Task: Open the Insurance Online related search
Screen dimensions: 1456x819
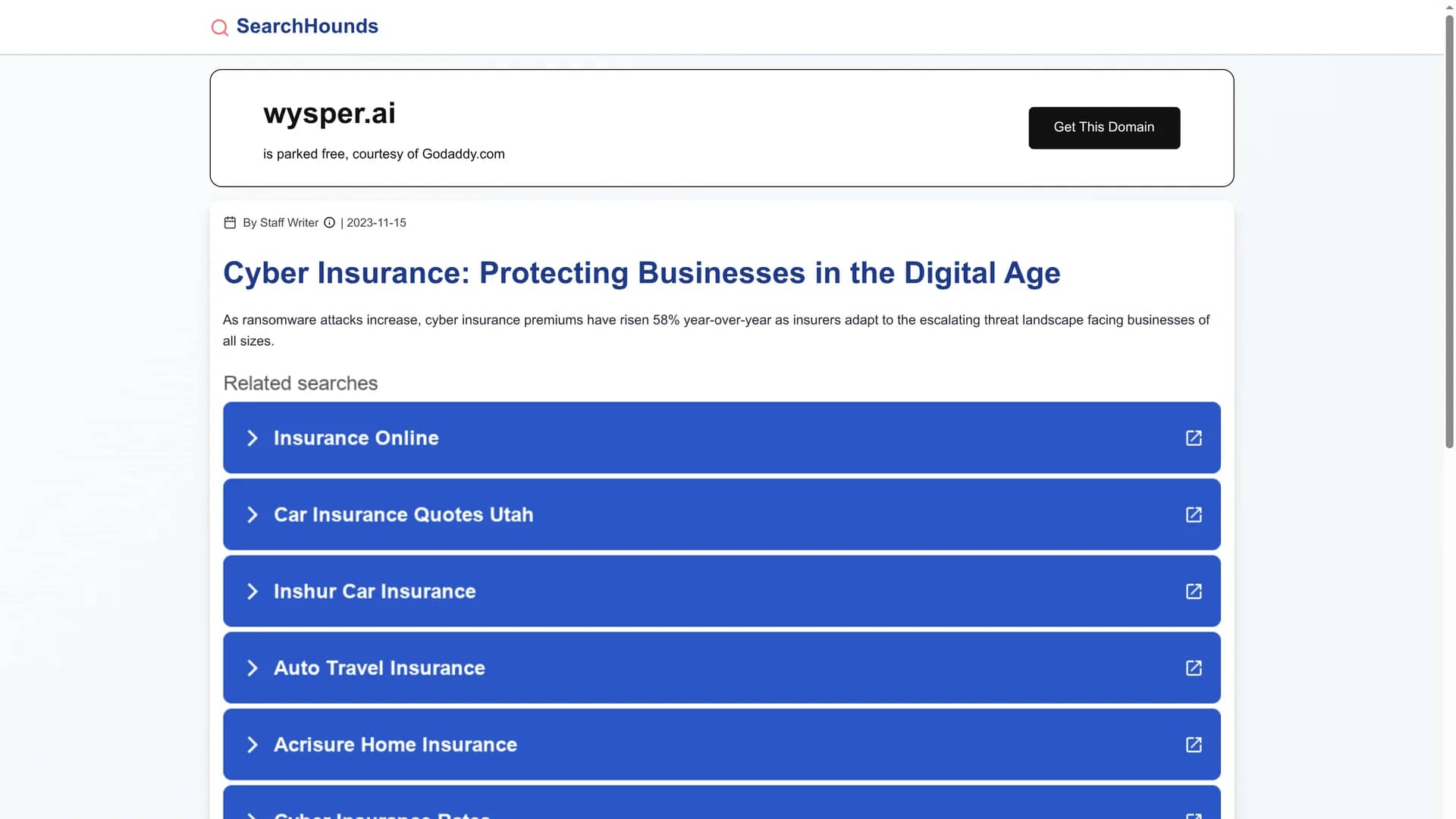Action: (721, 438)
